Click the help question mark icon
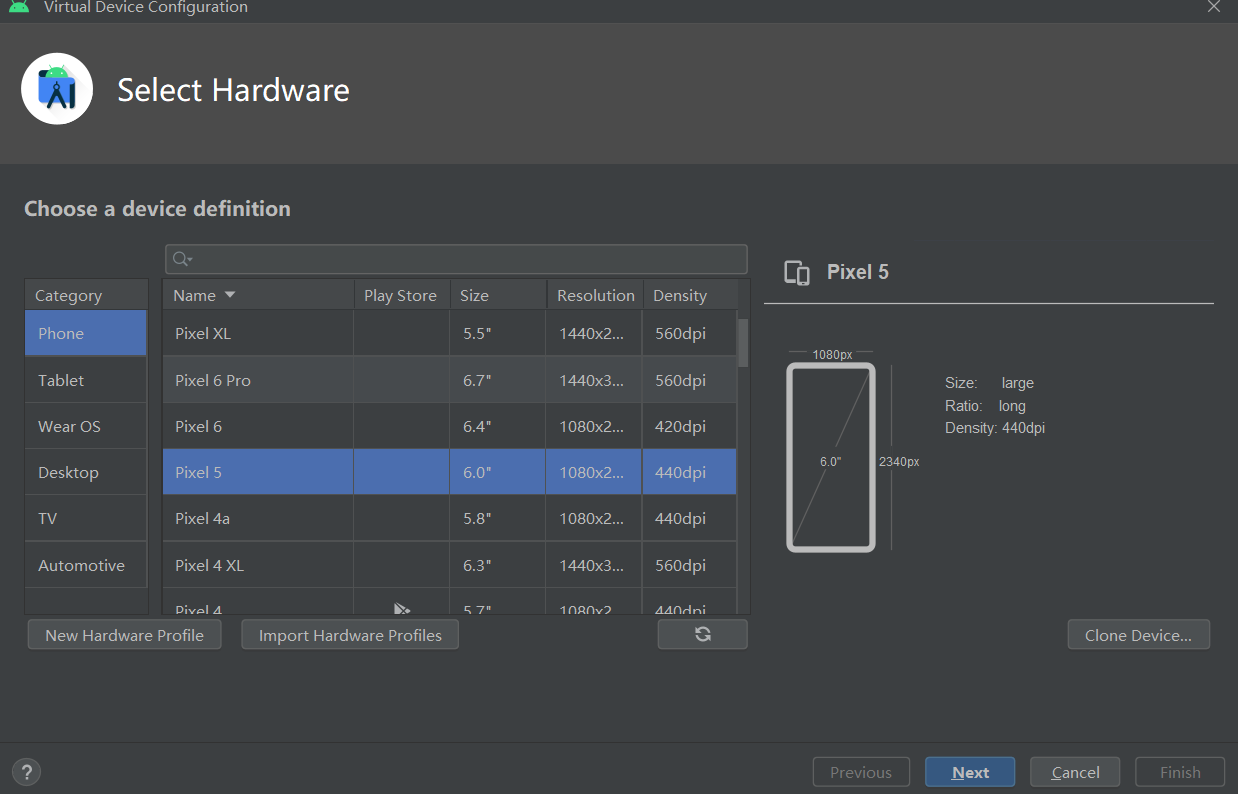 27,772
